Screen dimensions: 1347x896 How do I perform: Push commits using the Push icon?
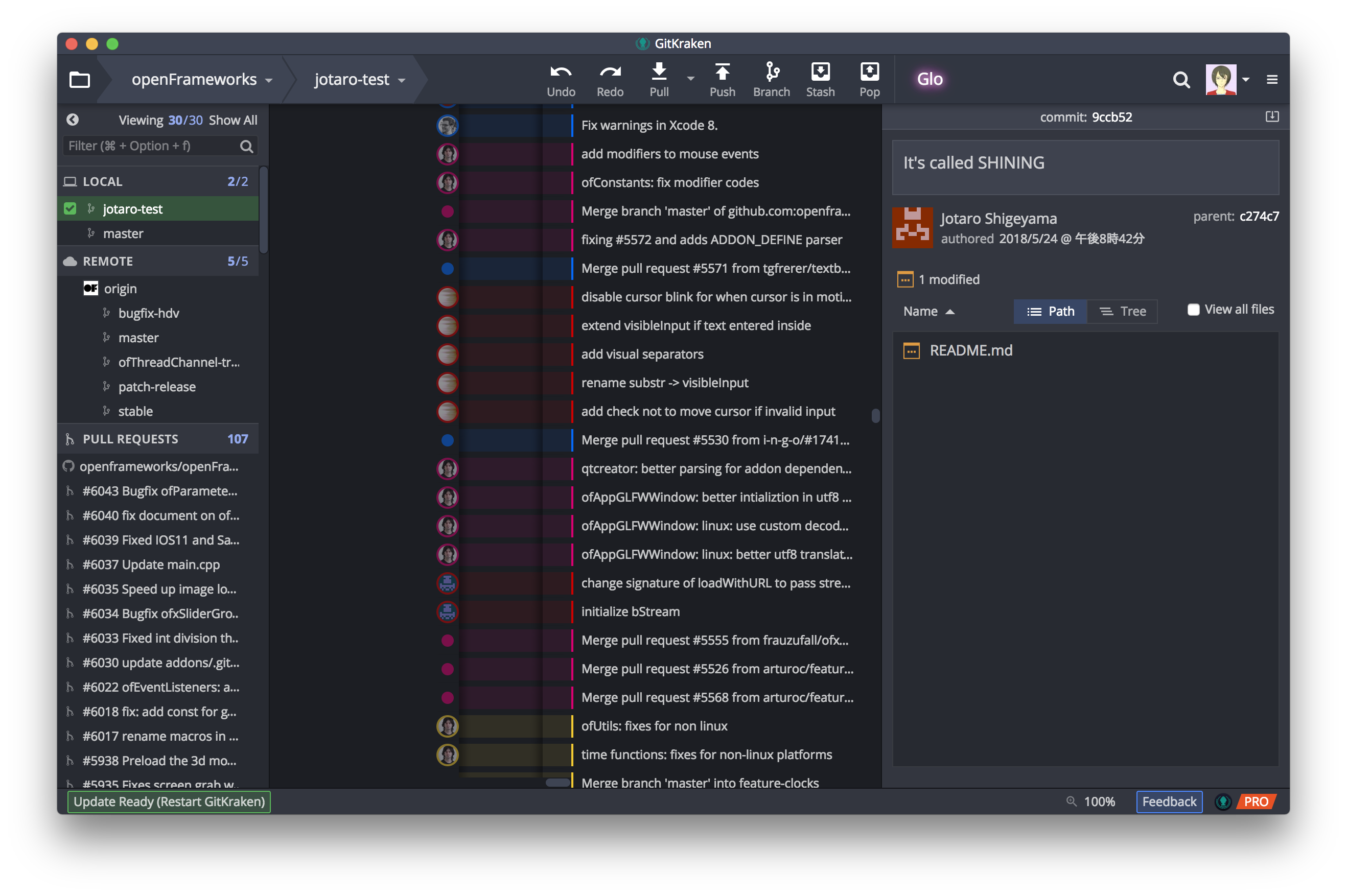tap(723, 79)
